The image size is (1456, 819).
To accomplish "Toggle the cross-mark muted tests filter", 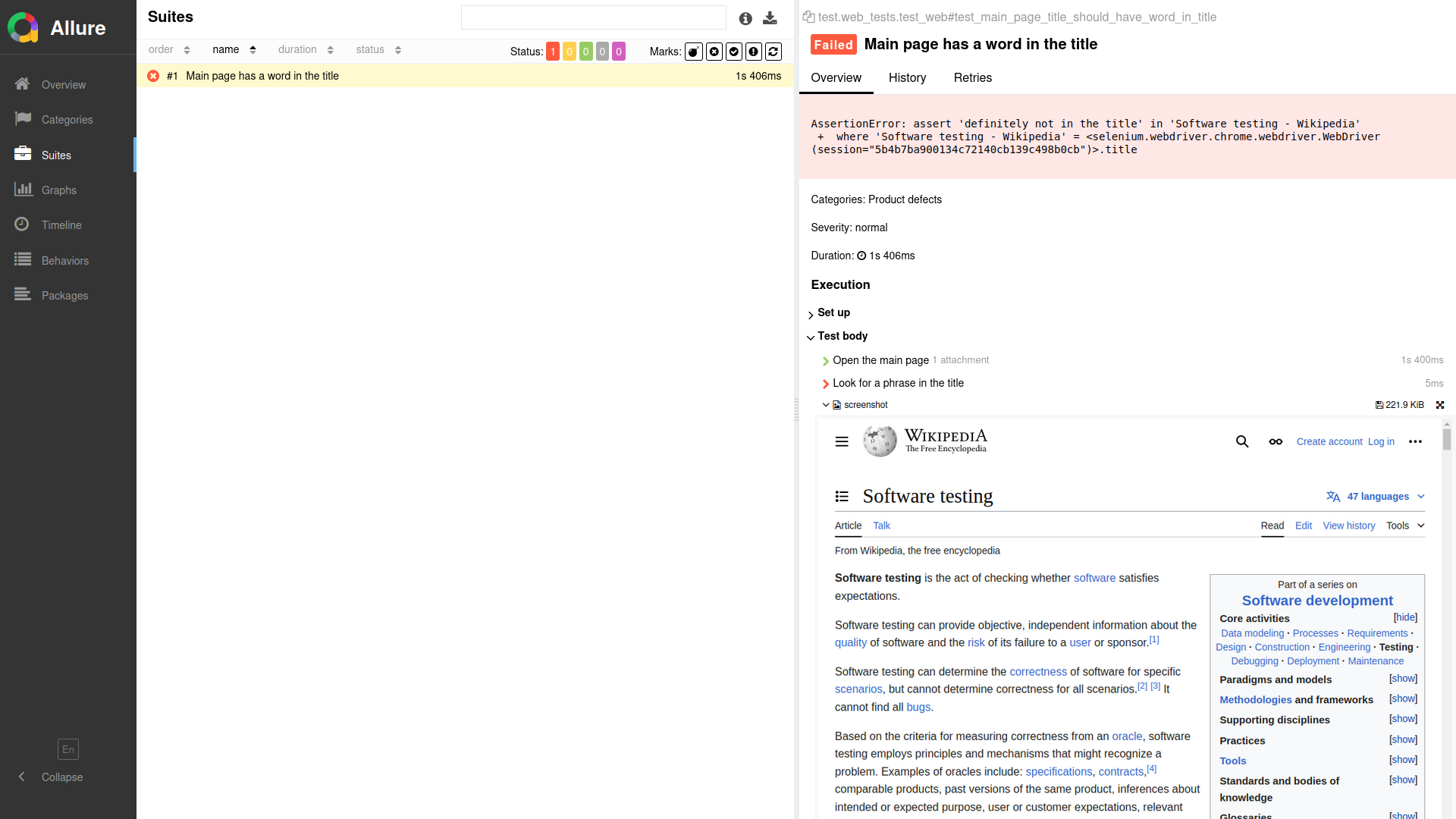I will tap(714, 52).
